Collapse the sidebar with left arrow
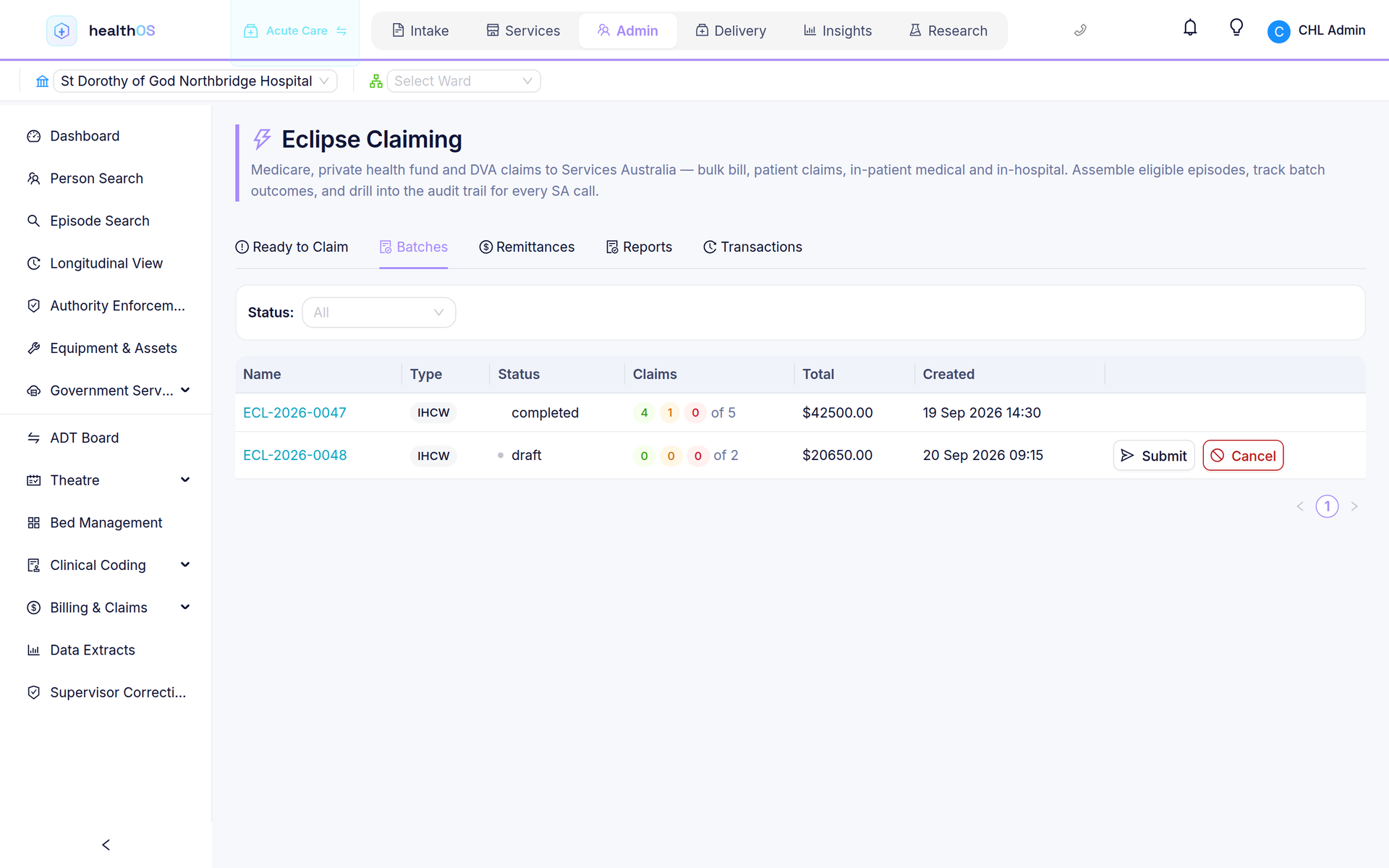 [106, 845]
